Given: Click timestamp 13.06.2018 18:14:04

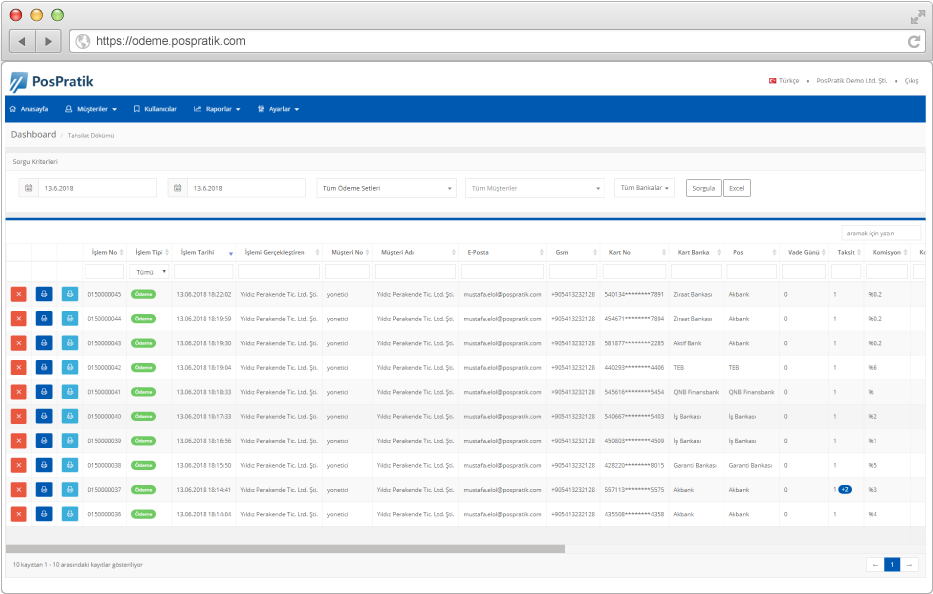Looking at the screenshot, I should (204, 514).
